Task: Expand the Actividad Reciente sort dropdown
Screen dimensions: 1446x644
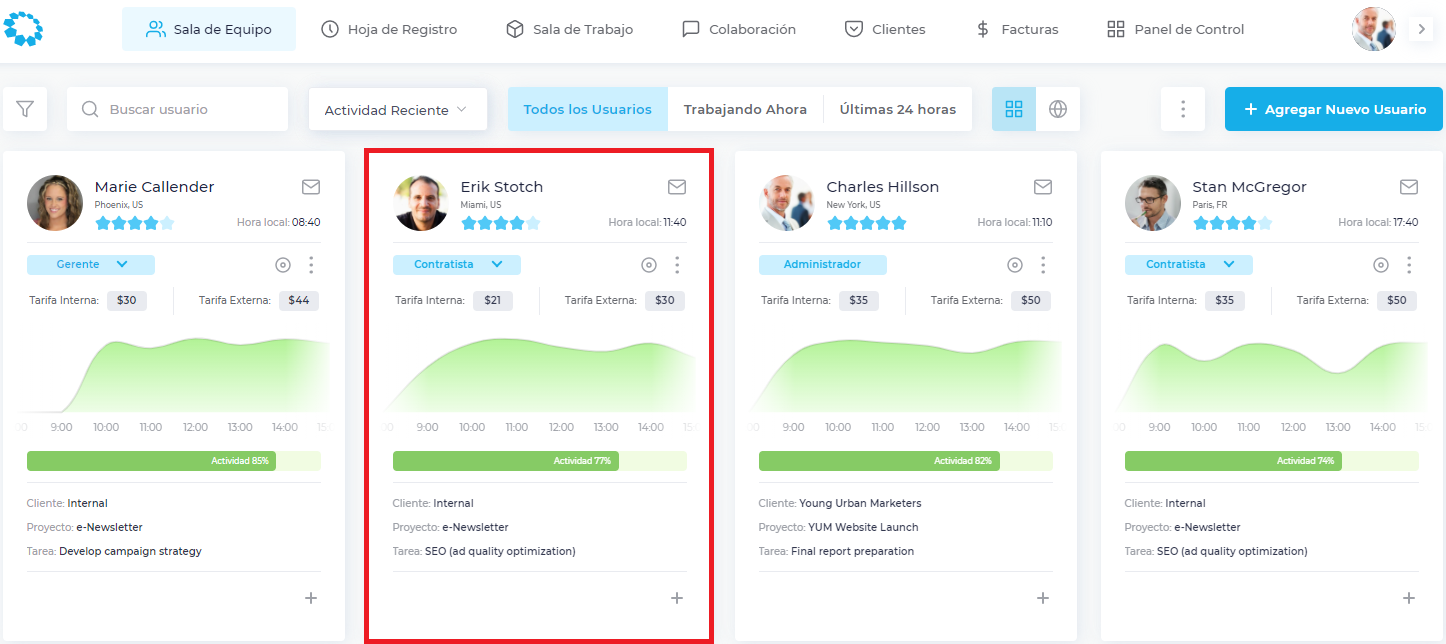Action: point(398,109)
